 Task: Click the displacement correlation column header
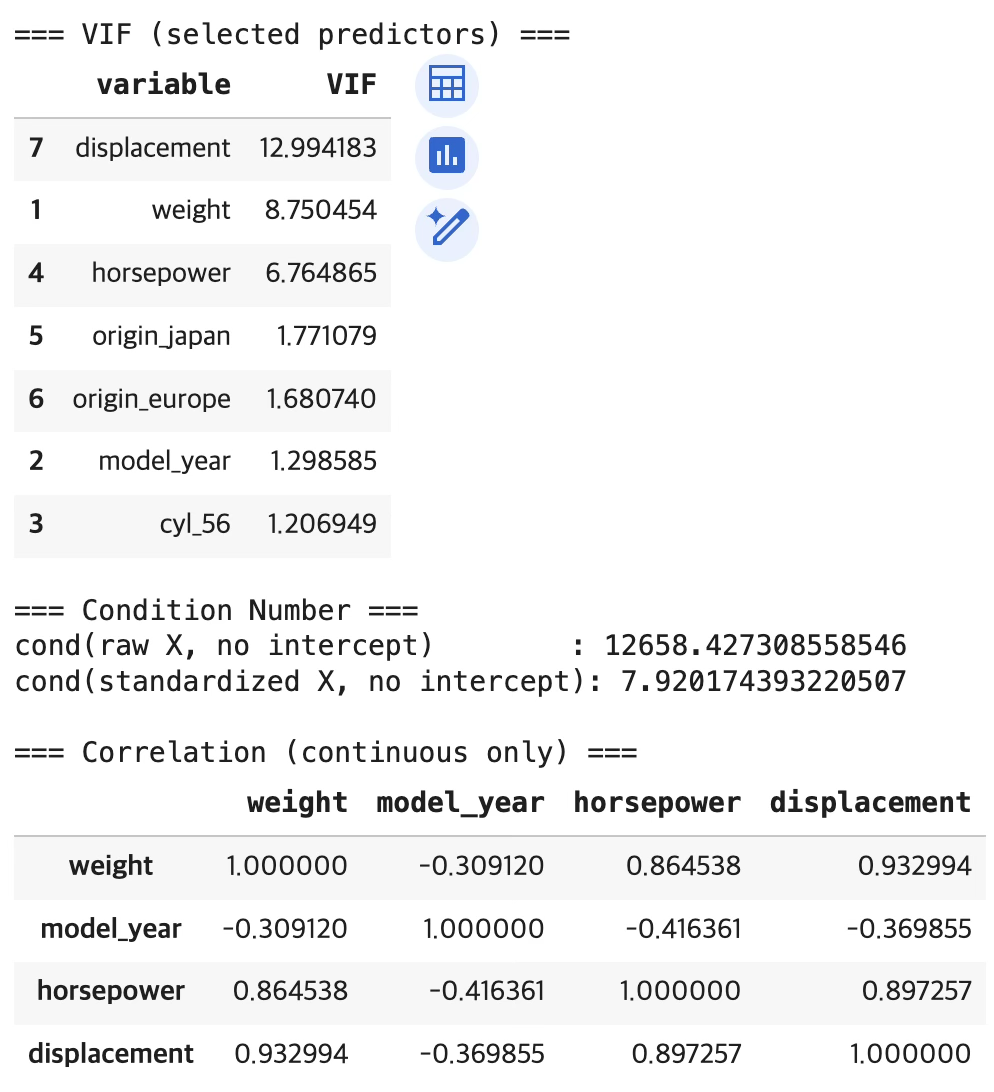[x=870, y=802]
